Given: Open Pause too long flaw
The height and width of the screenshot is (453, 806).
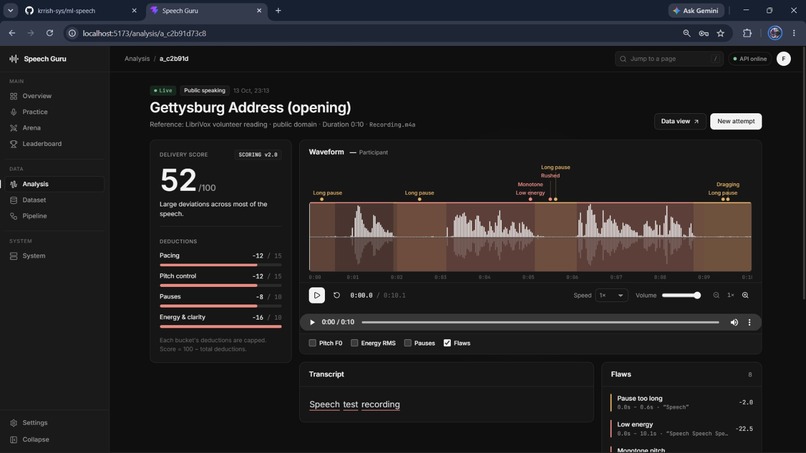Looking at the screenshot, I should coord(682,403).
